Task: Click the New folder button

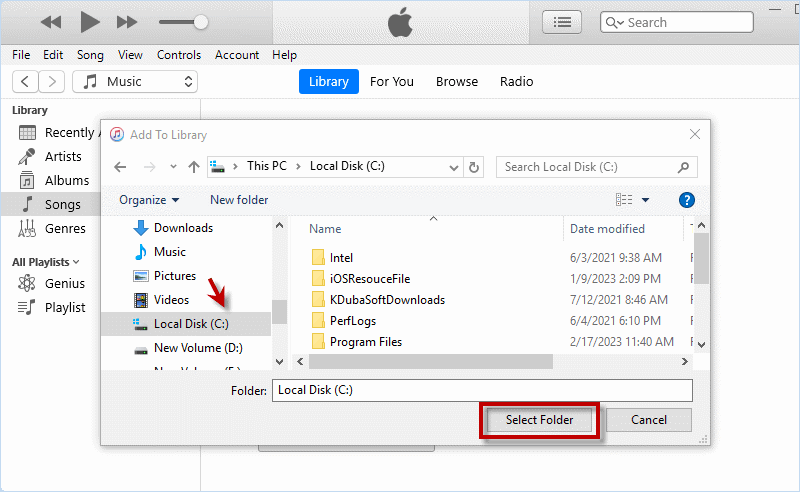Action: pos(239,200)
